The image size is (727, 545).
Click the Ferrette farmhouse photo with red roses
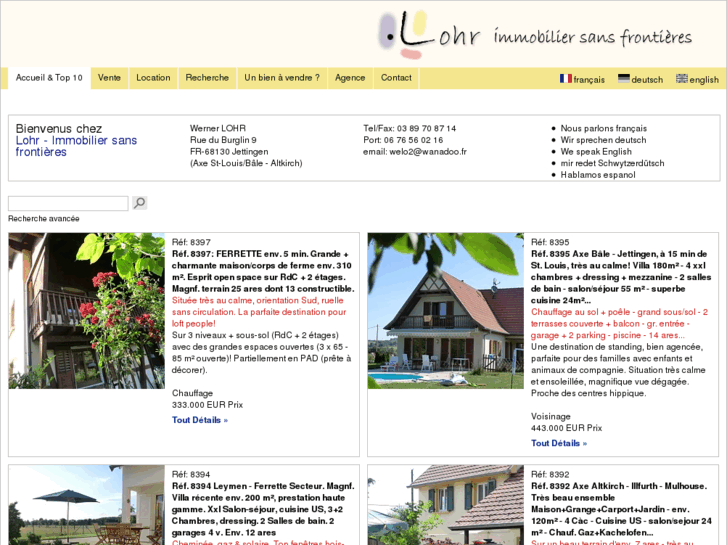pos(87,311)
